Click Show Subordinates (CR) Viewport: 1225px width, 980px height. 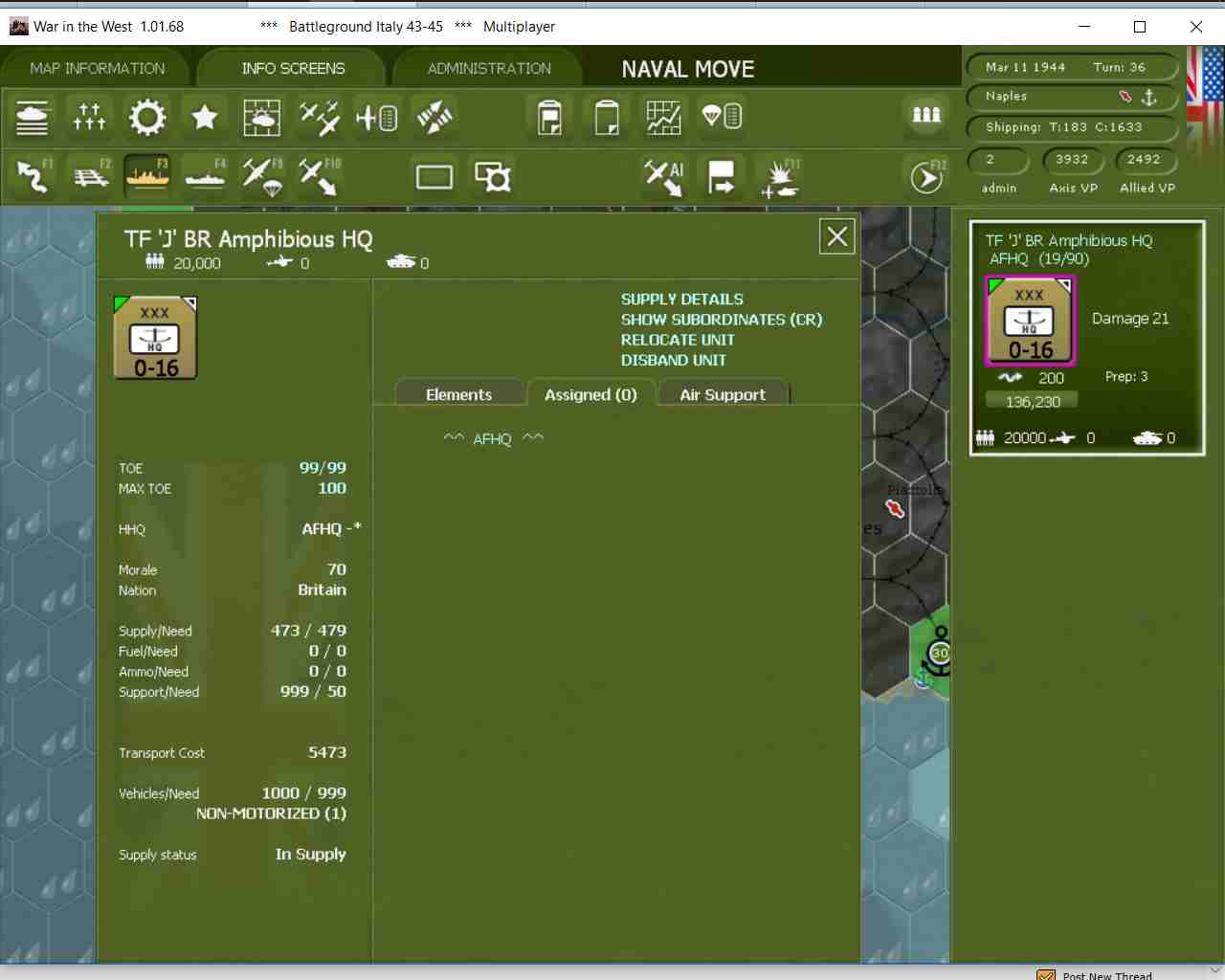722,320
